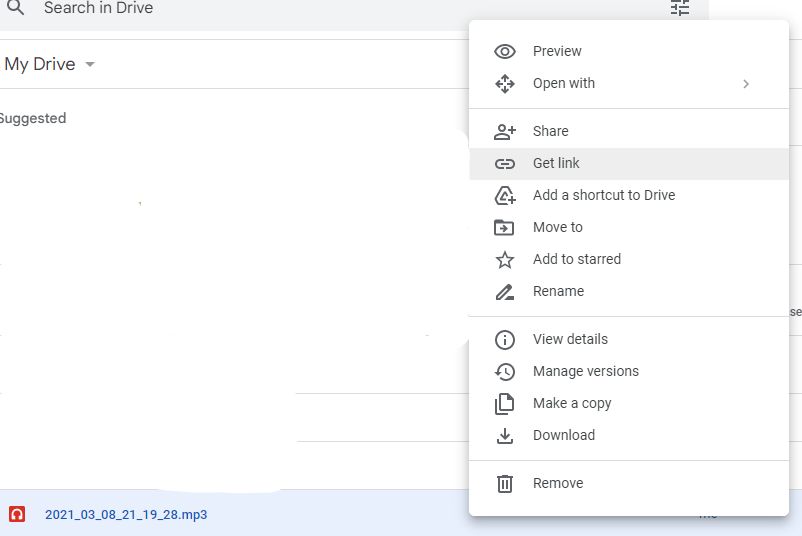Click the Share person-plus icon
The width and height of the screenshot is (802, 536).
coord(505,132)
